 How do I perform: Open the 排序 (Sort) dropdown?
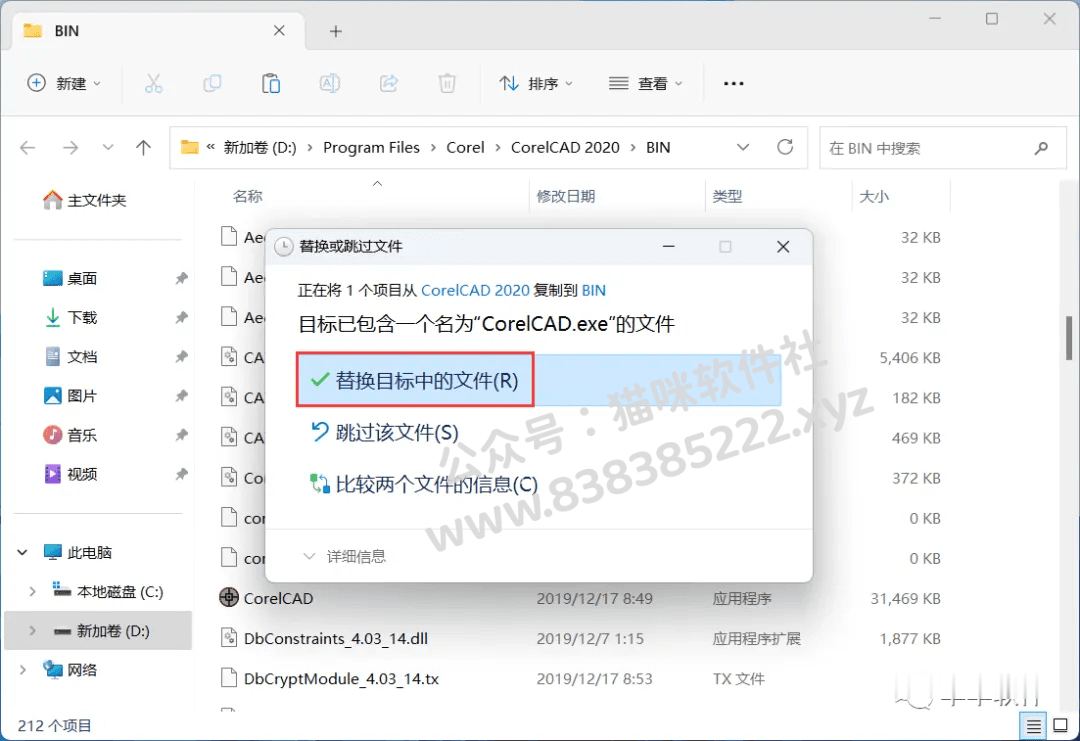pyautogui.click(x=536, y=83)
